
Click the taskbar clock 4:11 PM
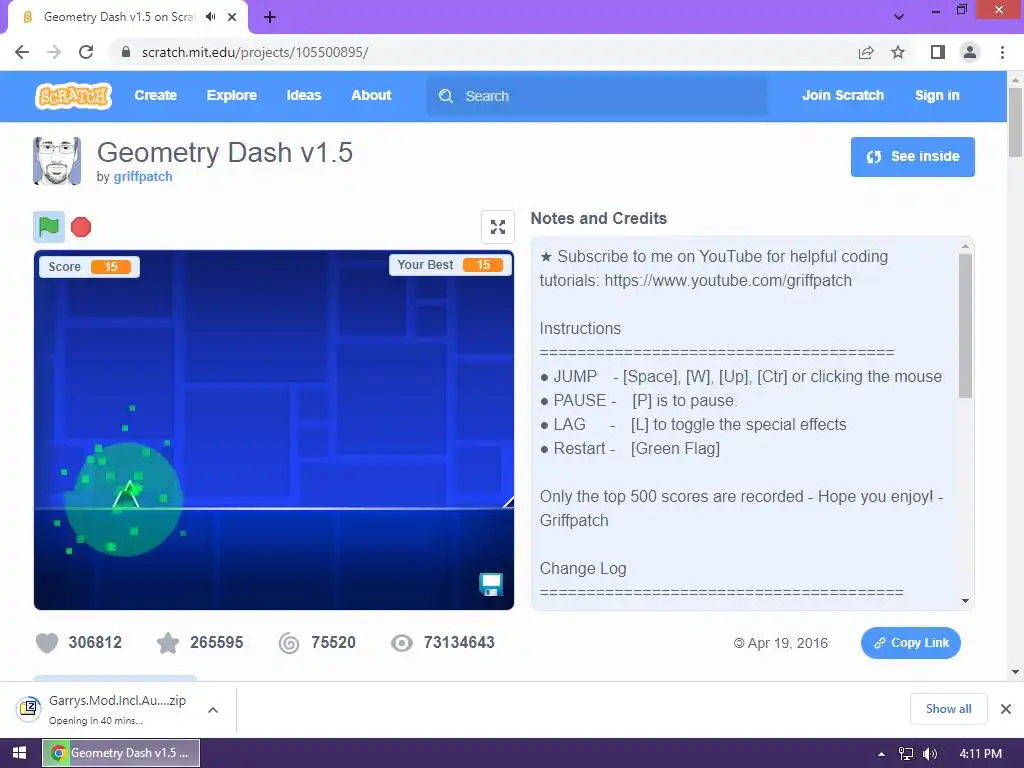pos(981,754)
